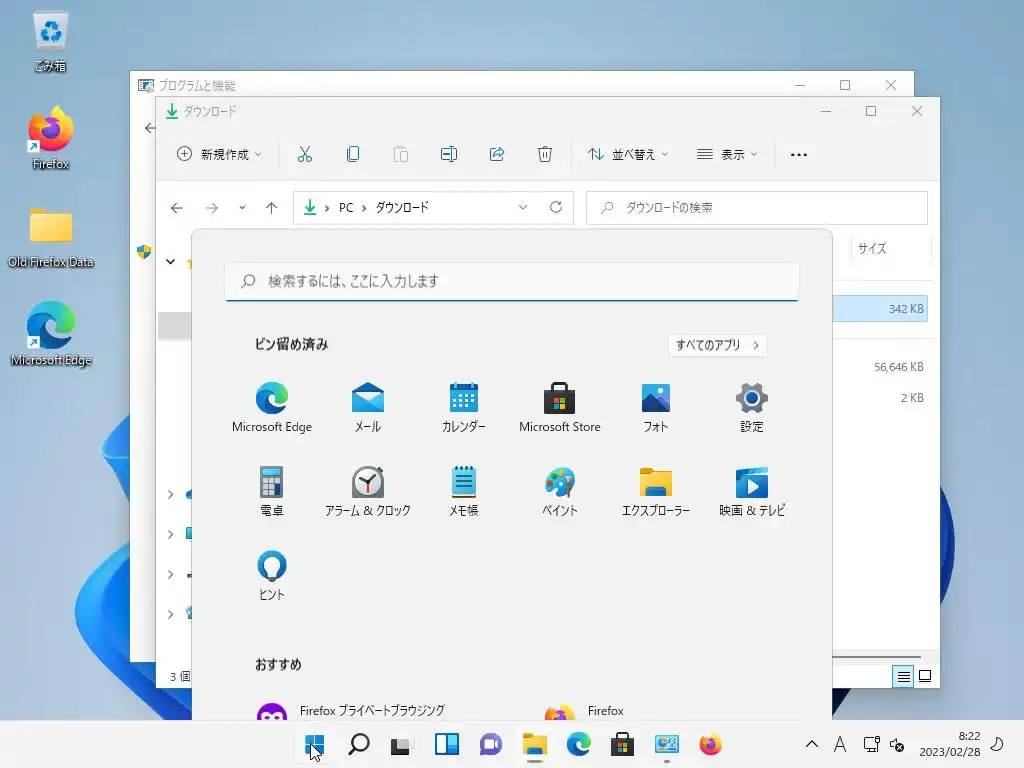Open the メモ帳 notepad app
The height and width of the screenshot is (768, 1024).
[x=464, y=491]
